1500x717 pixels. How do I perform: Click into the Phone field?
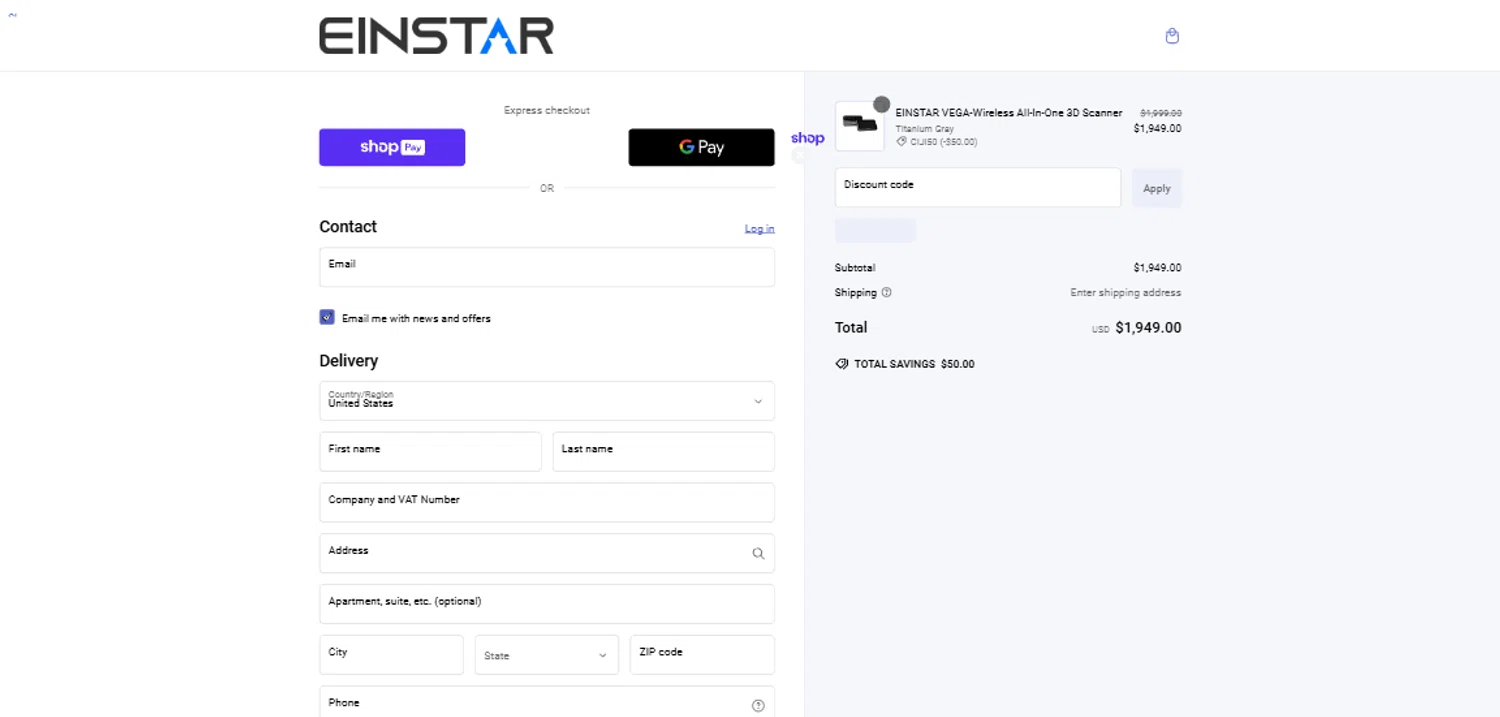[x=547, y=702]
